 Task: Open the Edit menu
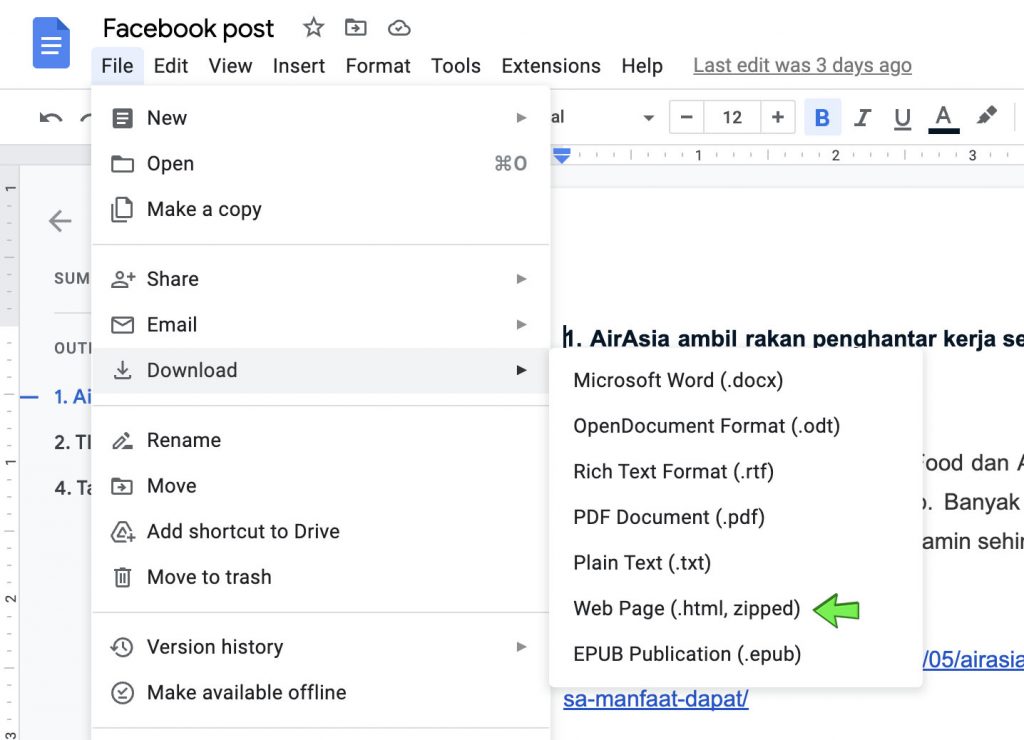coord(171,66)
